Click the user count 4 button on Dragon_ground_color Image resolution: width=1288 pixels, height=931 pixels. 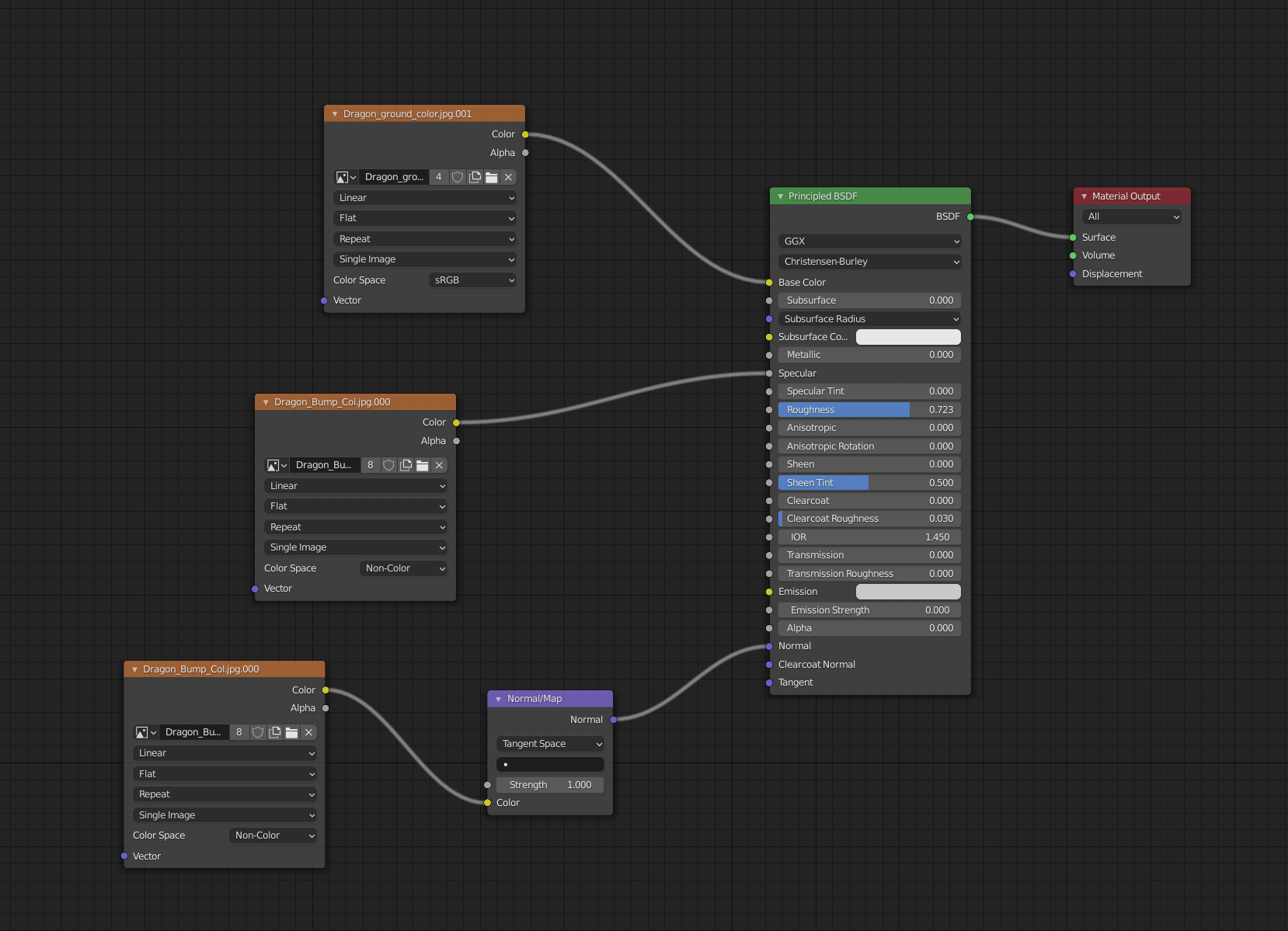click(x=438, y=177)
